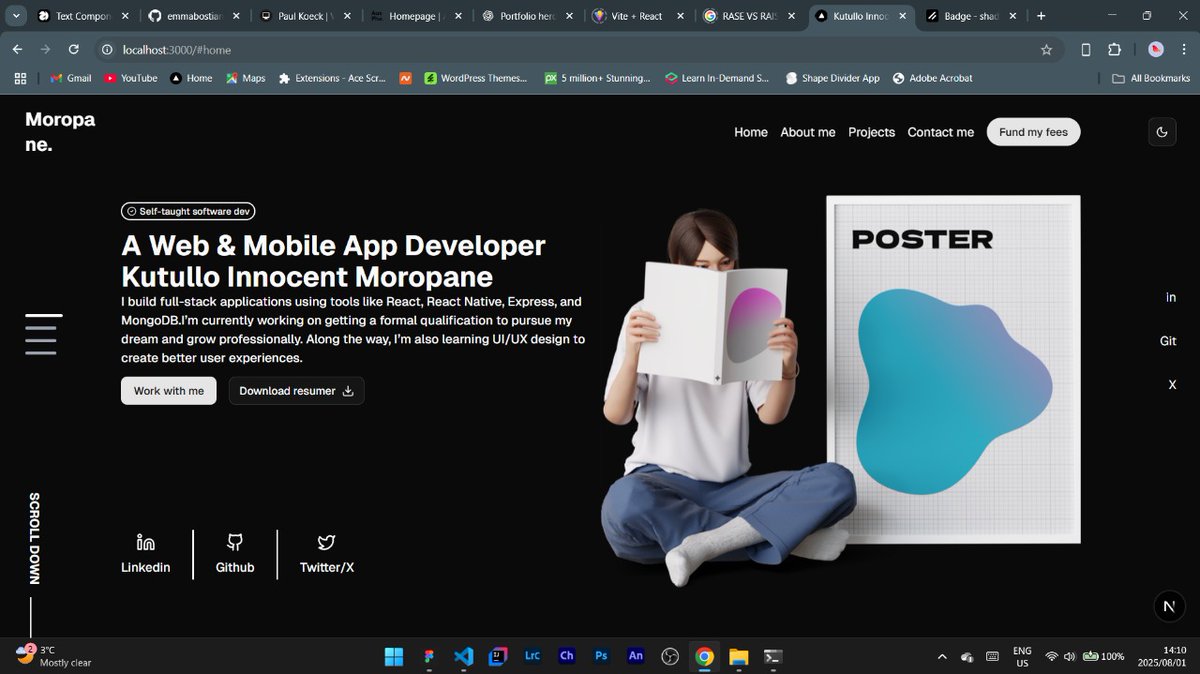Click the Fund my fees button
Viewport: 1200px width, 674px height.
coord(1033,131)
